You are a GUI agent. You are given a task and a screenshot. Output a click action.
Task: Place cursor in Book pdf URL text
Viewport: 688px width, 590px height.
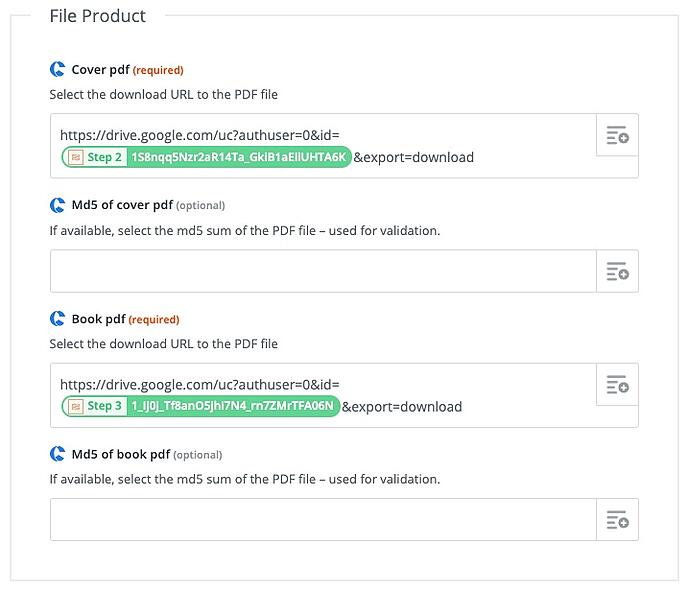pos(200,384)
